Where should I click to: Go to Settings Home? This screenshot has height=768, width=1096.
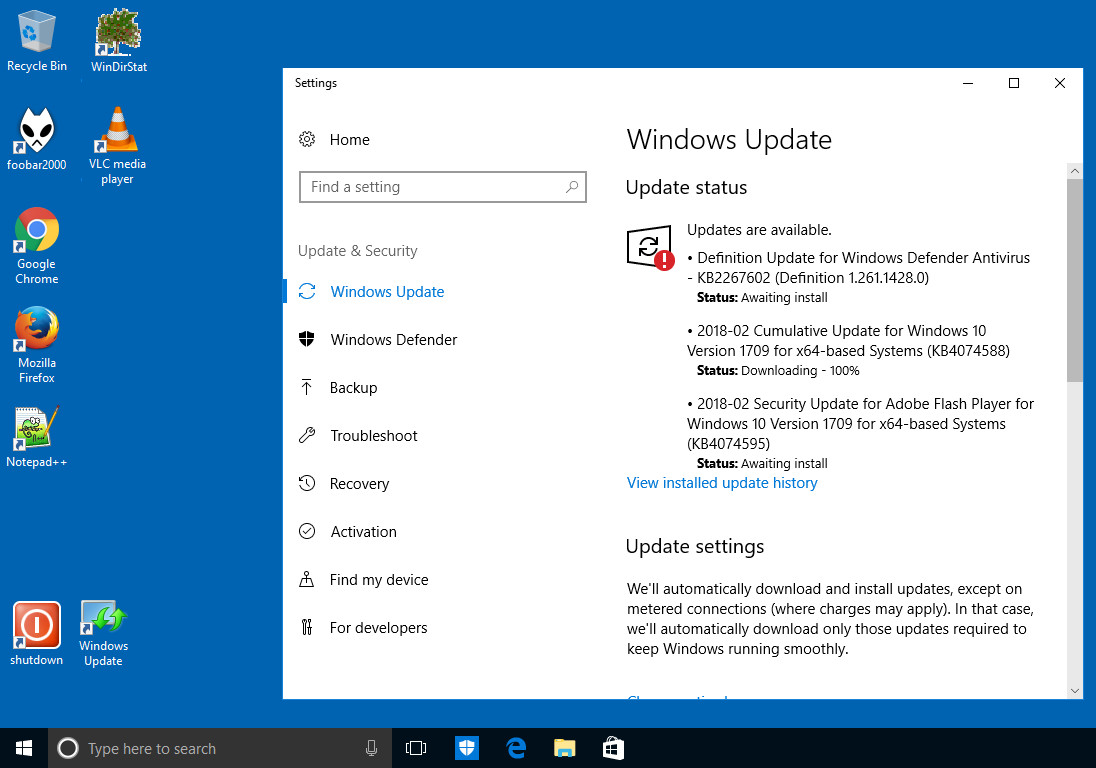[x=349, y=140]
